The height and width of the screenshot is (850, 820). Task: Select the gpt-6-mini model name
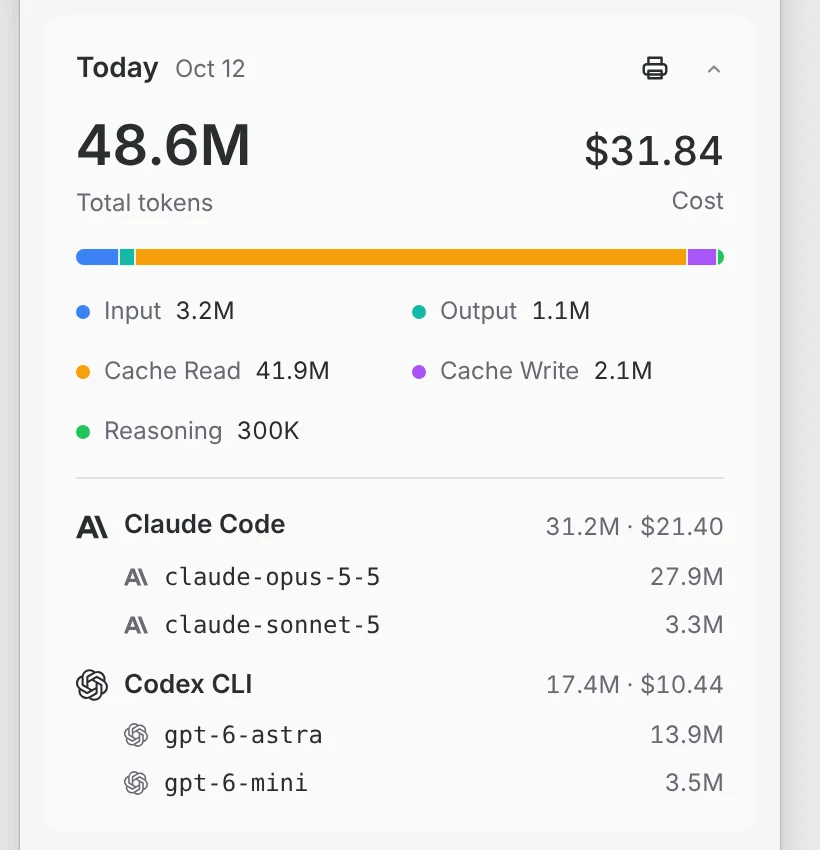pos(236,783)
